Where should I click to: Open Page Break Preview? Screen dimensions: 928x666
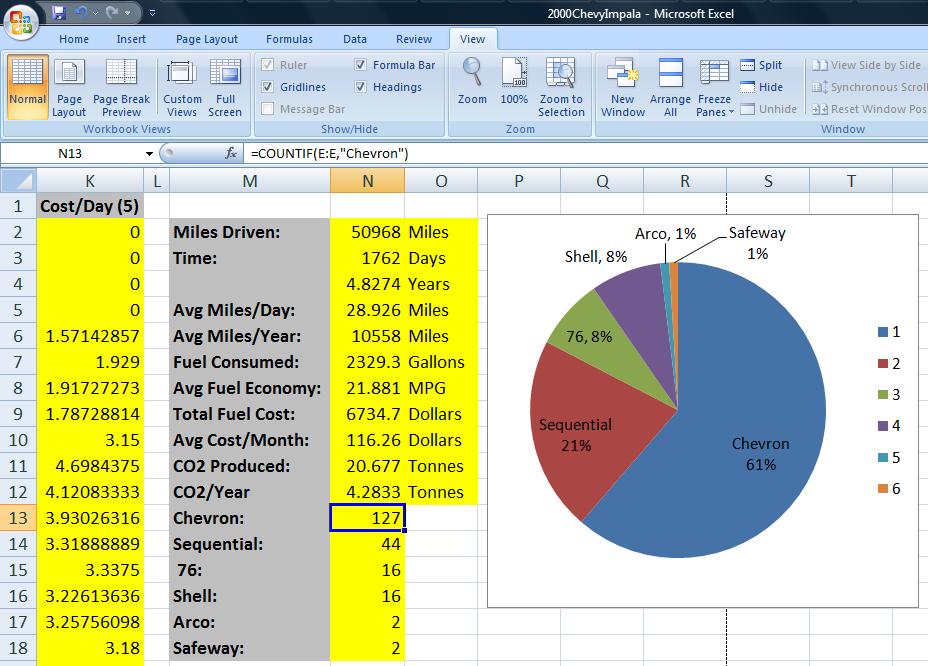121,87
